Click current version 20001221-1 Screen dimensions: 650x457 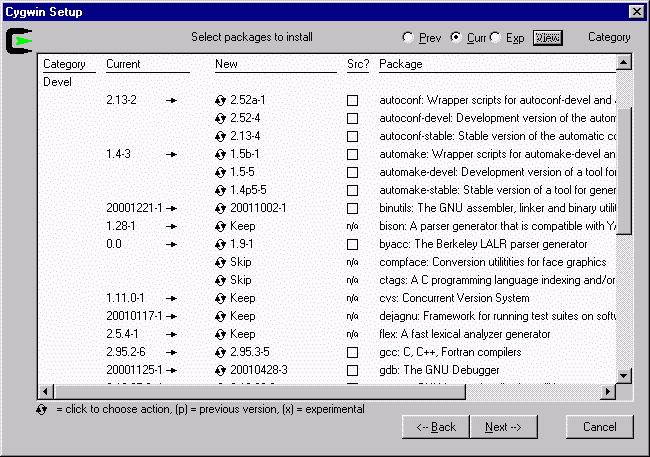coord(134,209)
